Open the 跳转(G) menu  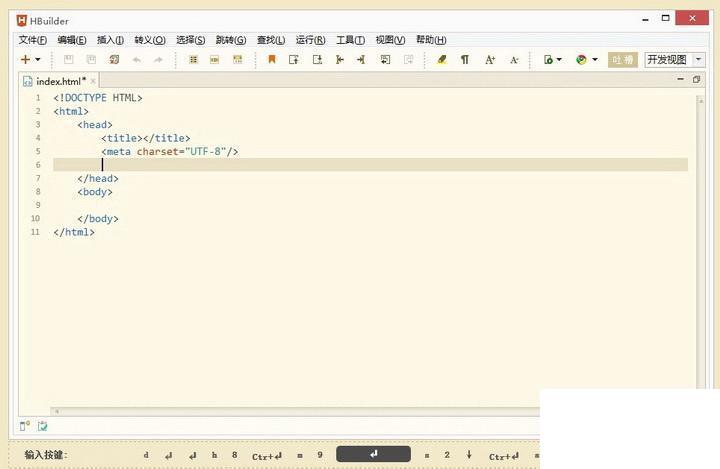[x=231, y=40]
